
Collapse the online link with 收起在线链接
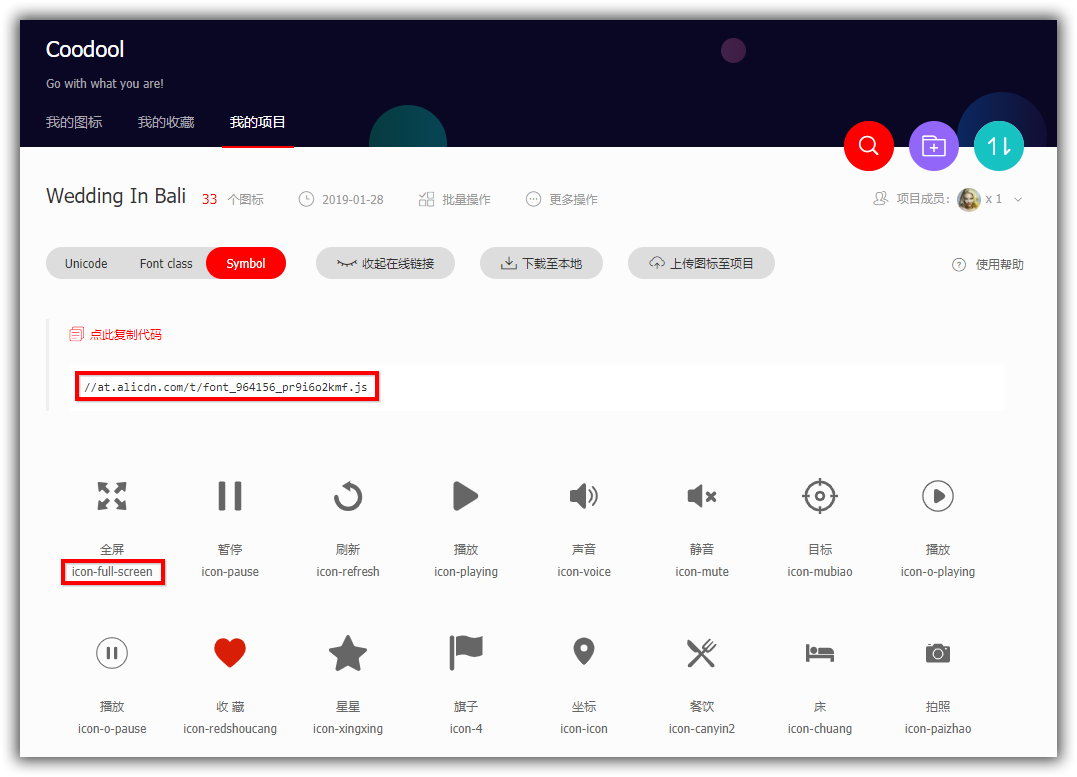tap(385, 263)
